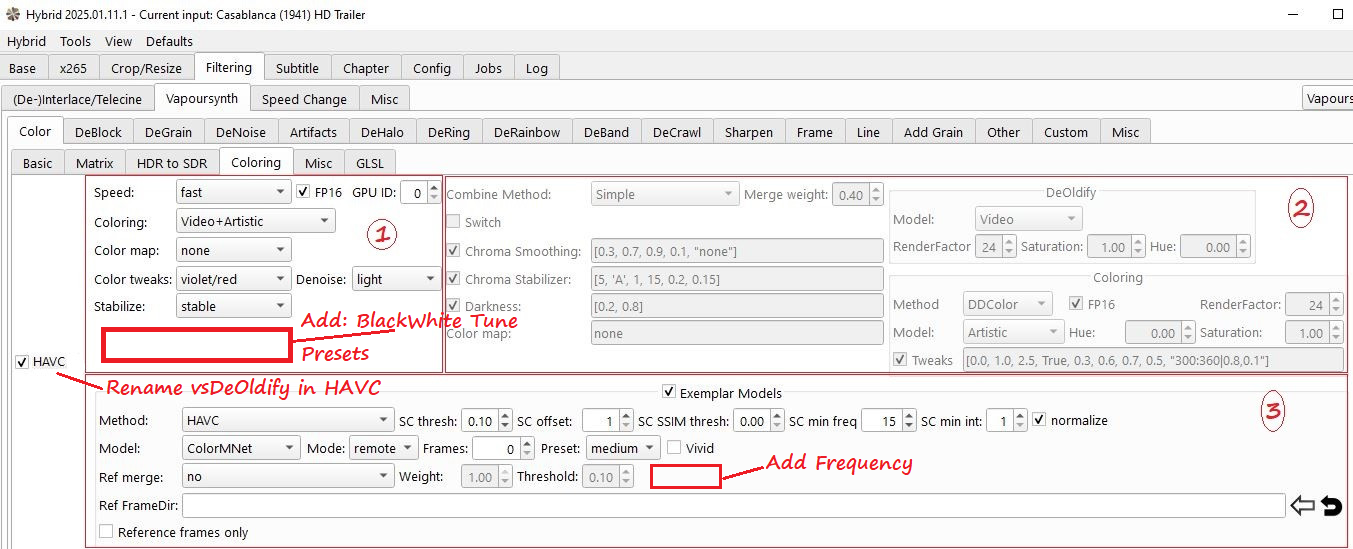Open the Tools menu
Image resolution: width=1353 pixels, height=549 pixels.
(75, 41)
